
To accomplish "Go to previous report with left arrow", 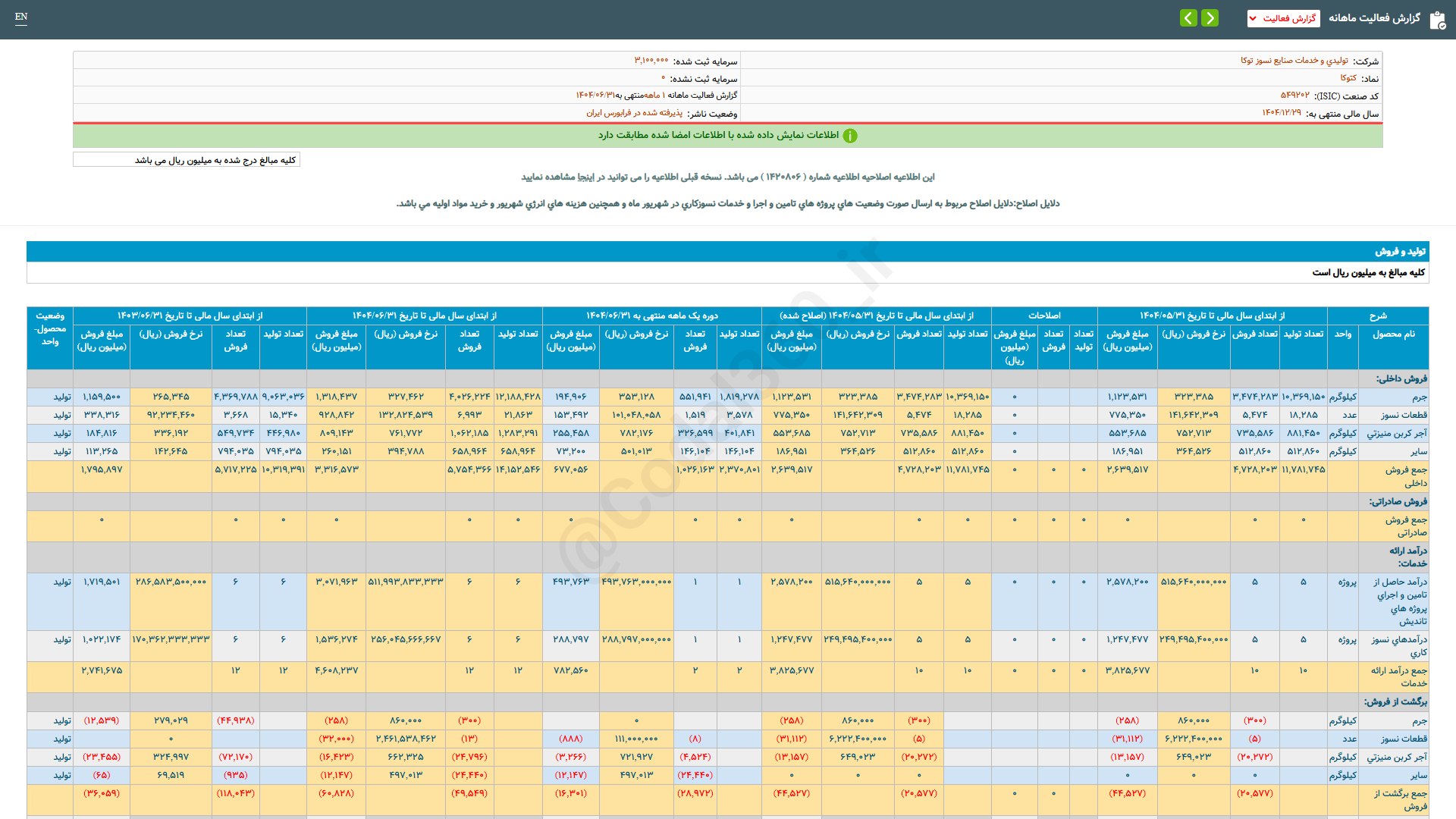I will pos(1188,18).
